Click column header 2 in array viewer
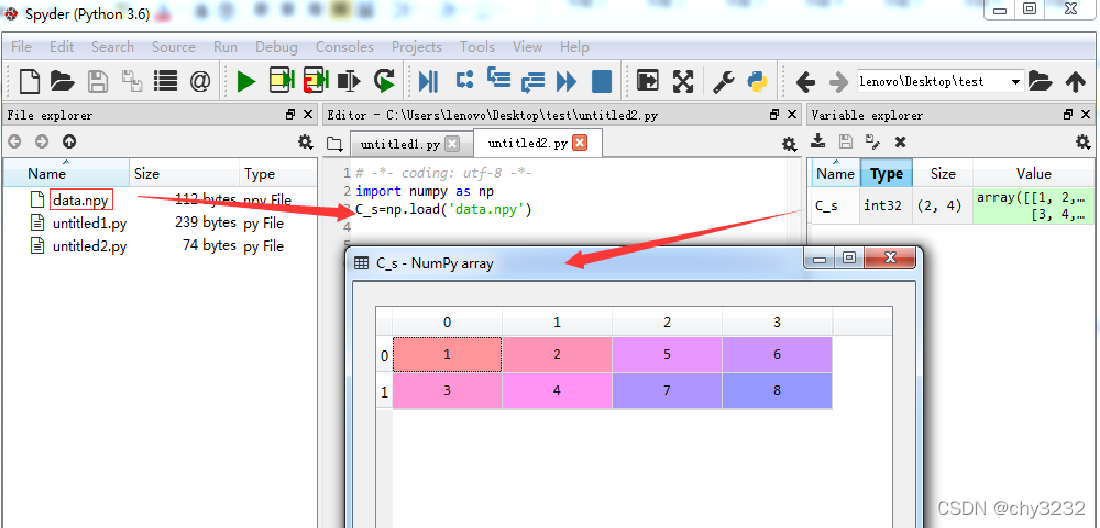Image resolution: width=1100 pixels, height=528 pixels. [666, 323]
